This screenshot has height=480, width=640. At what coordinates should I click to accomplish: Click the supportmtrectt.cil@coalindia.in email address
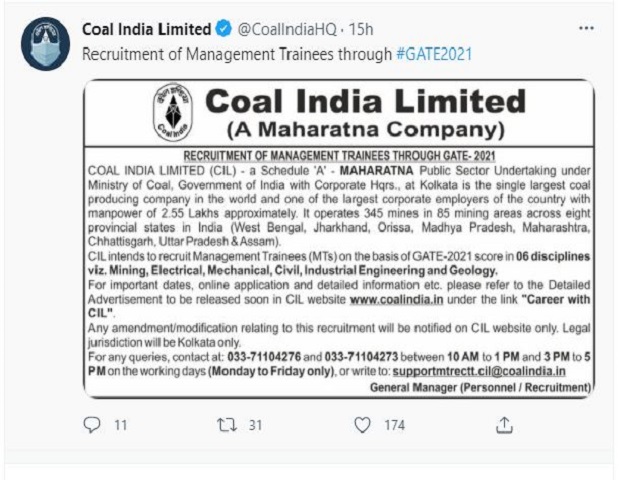[x=479, y=371]
